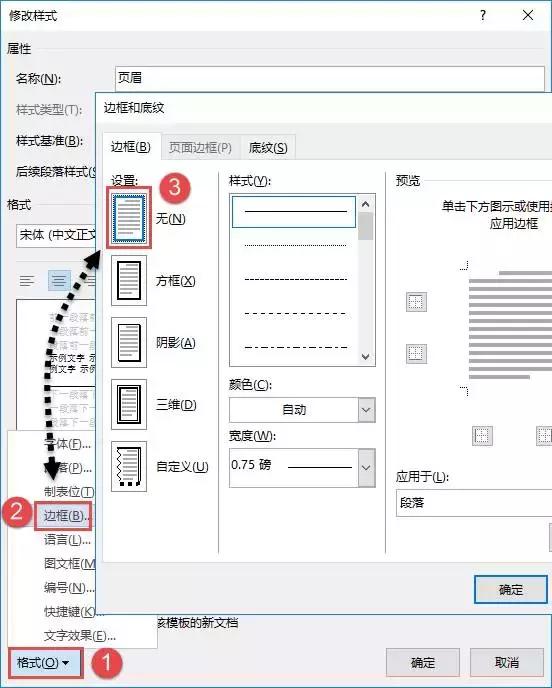Open the font dropdown showing 宋体
The width and height of the screenshot is (552, 688).
pyautogui.click(x=56, y=236)
